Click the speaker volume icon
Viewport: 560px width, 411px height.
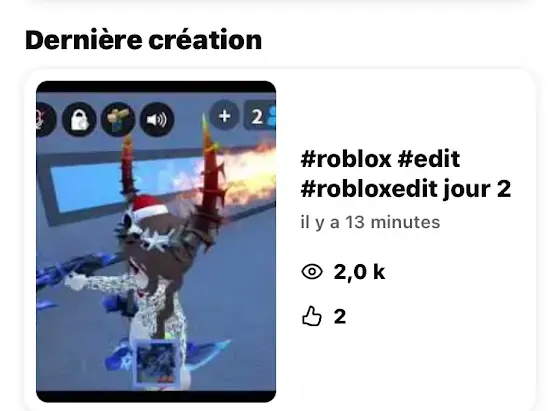[157, 119]
